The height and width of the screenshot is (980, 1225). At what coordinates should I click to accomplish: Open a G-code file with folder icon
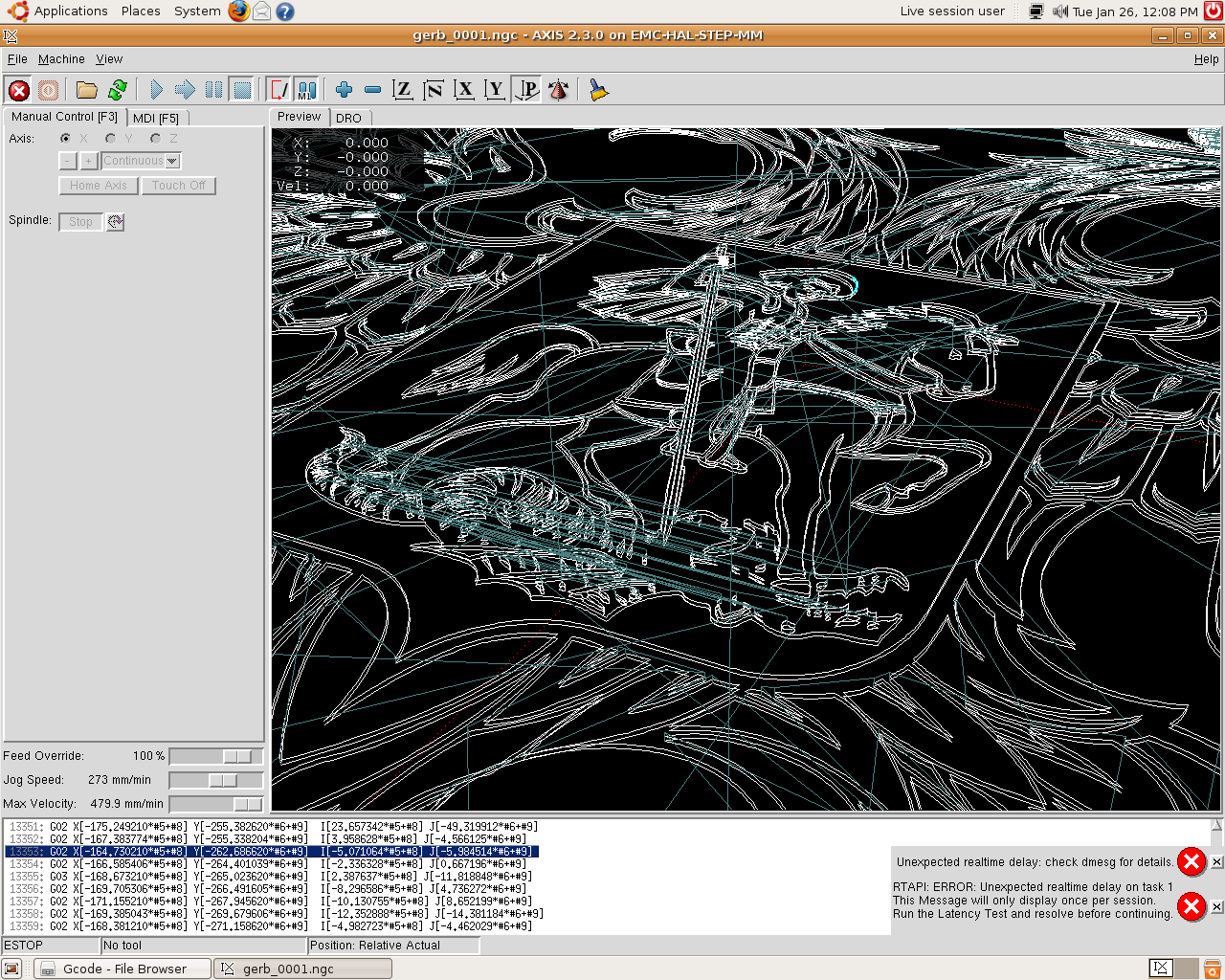click(87, 90)
